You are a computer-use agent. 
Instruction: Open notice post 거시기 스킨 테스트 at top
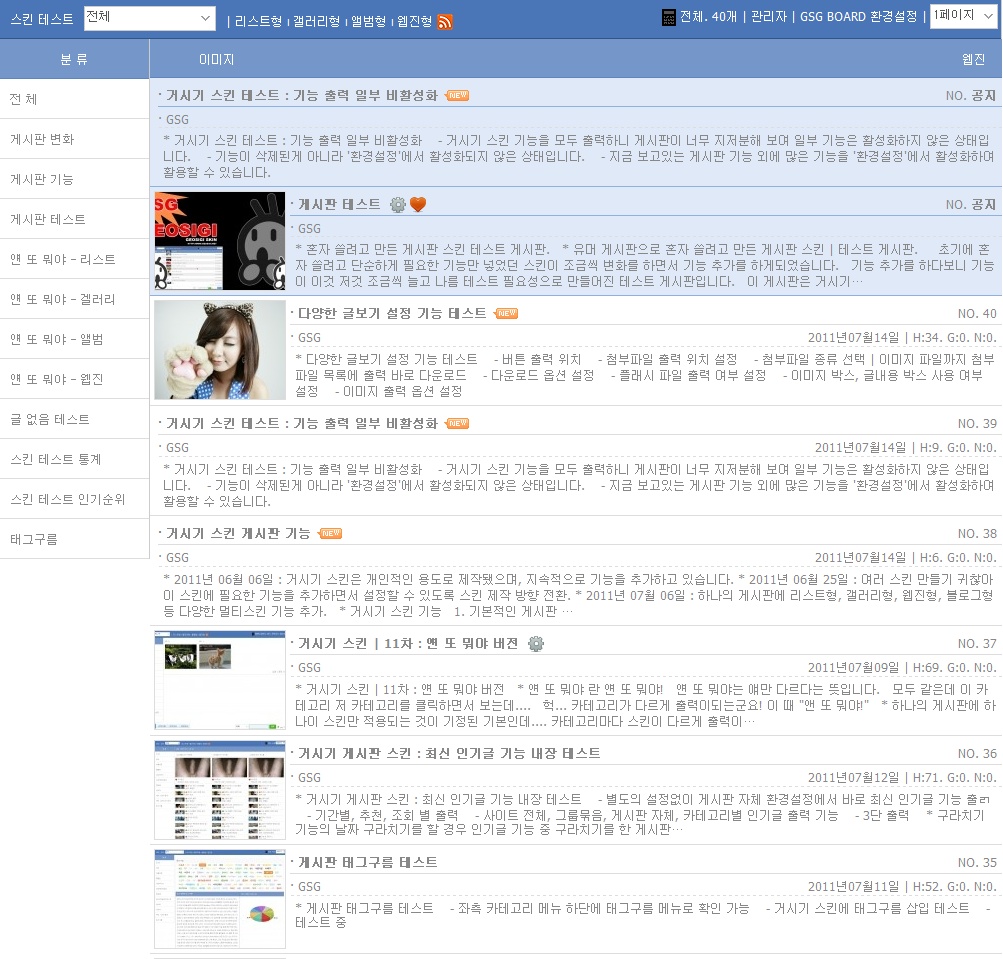pos(302,95)
